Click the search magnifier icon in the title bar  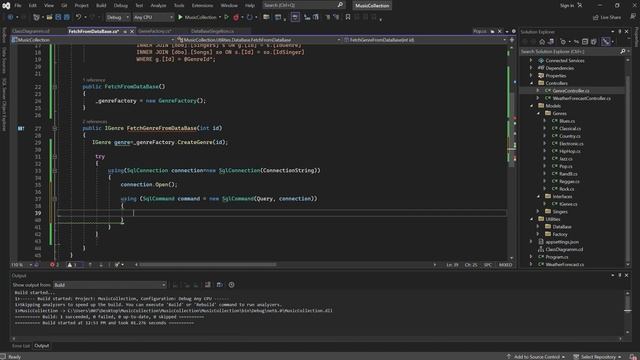coord(340,5)
